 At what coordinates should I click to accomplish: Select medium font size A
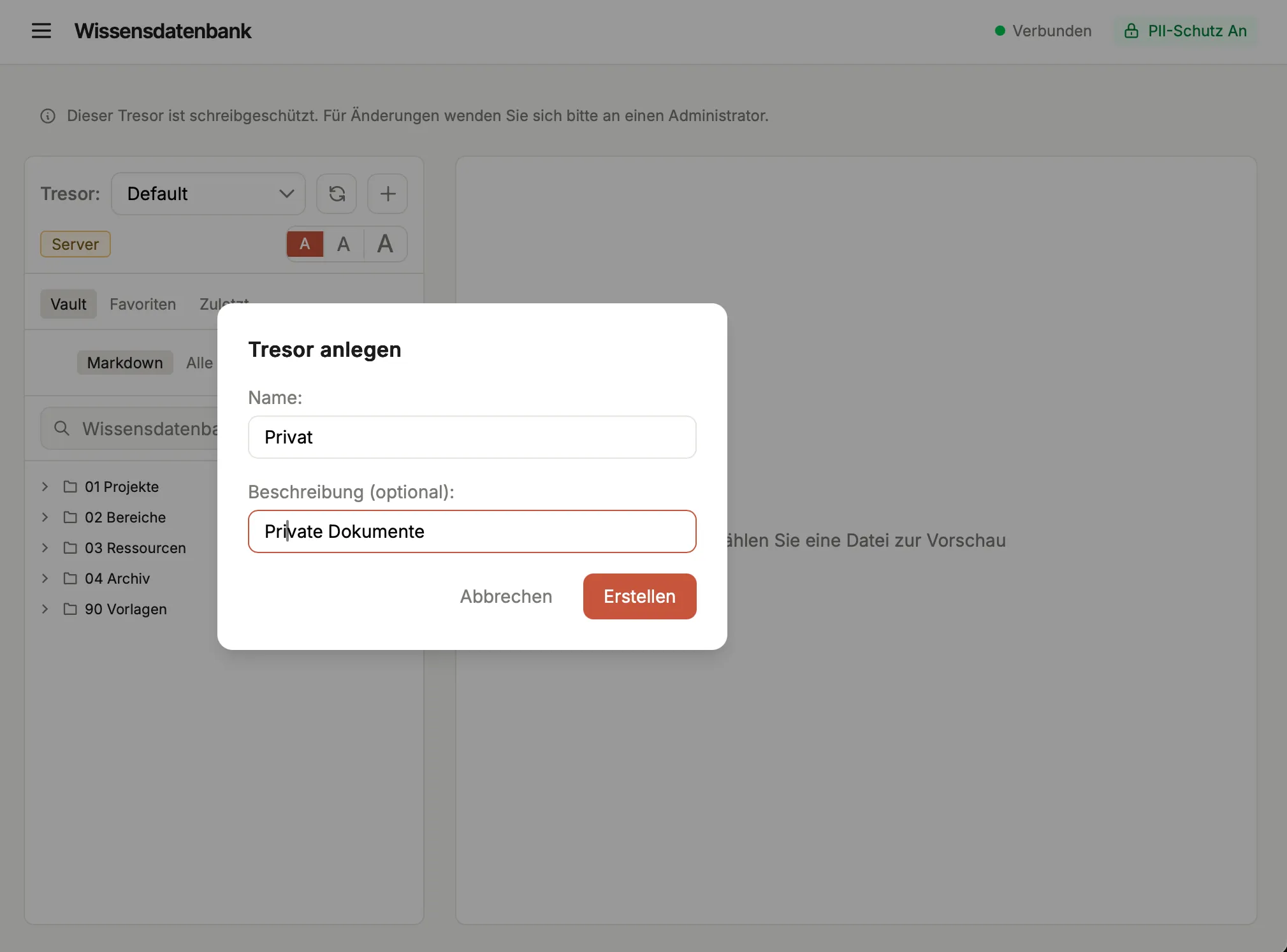[x=344, y=244]
